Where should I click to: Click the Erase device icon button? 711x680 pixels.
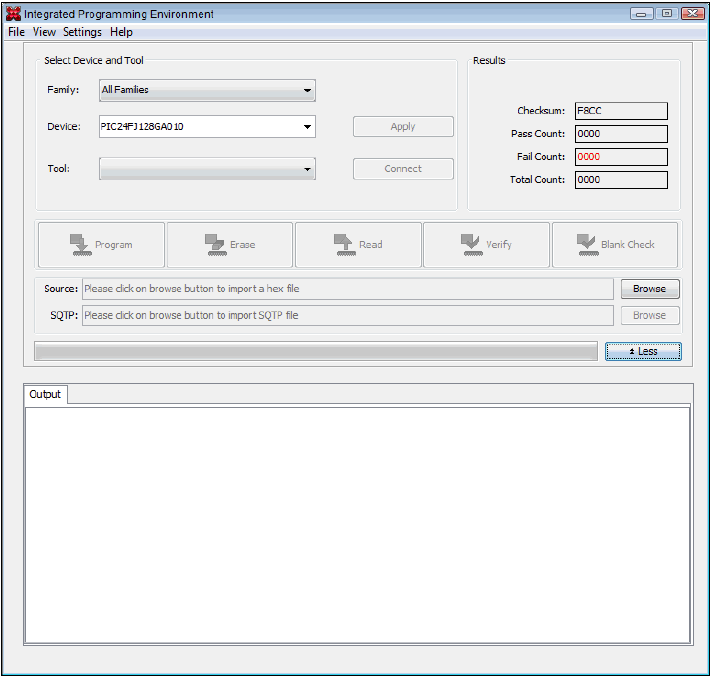(230, 245)
